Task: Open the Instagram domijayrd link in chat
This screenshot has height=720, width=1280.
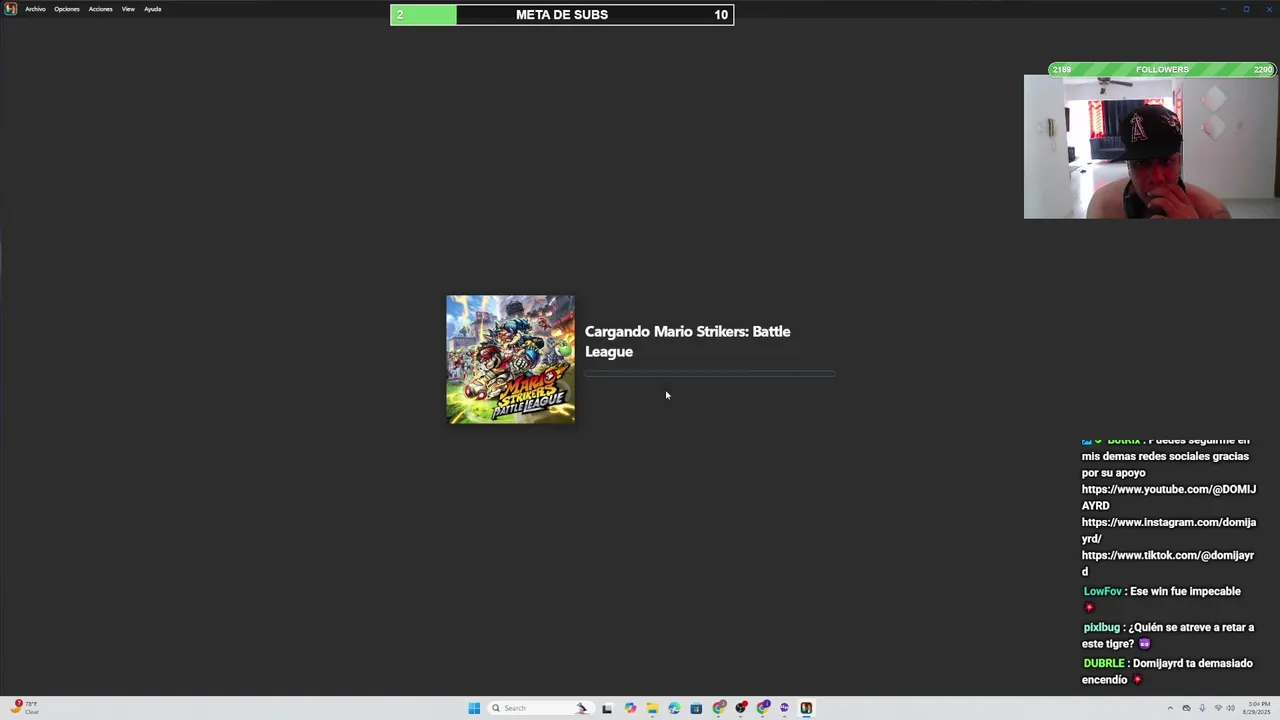Action: 1168,530
